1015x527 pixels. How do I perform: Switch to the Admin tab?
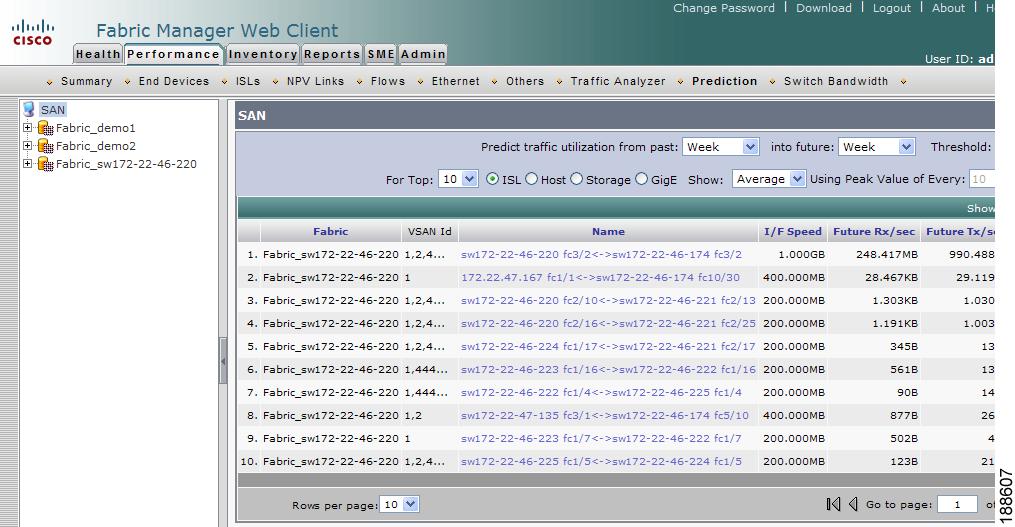point(423,54)
